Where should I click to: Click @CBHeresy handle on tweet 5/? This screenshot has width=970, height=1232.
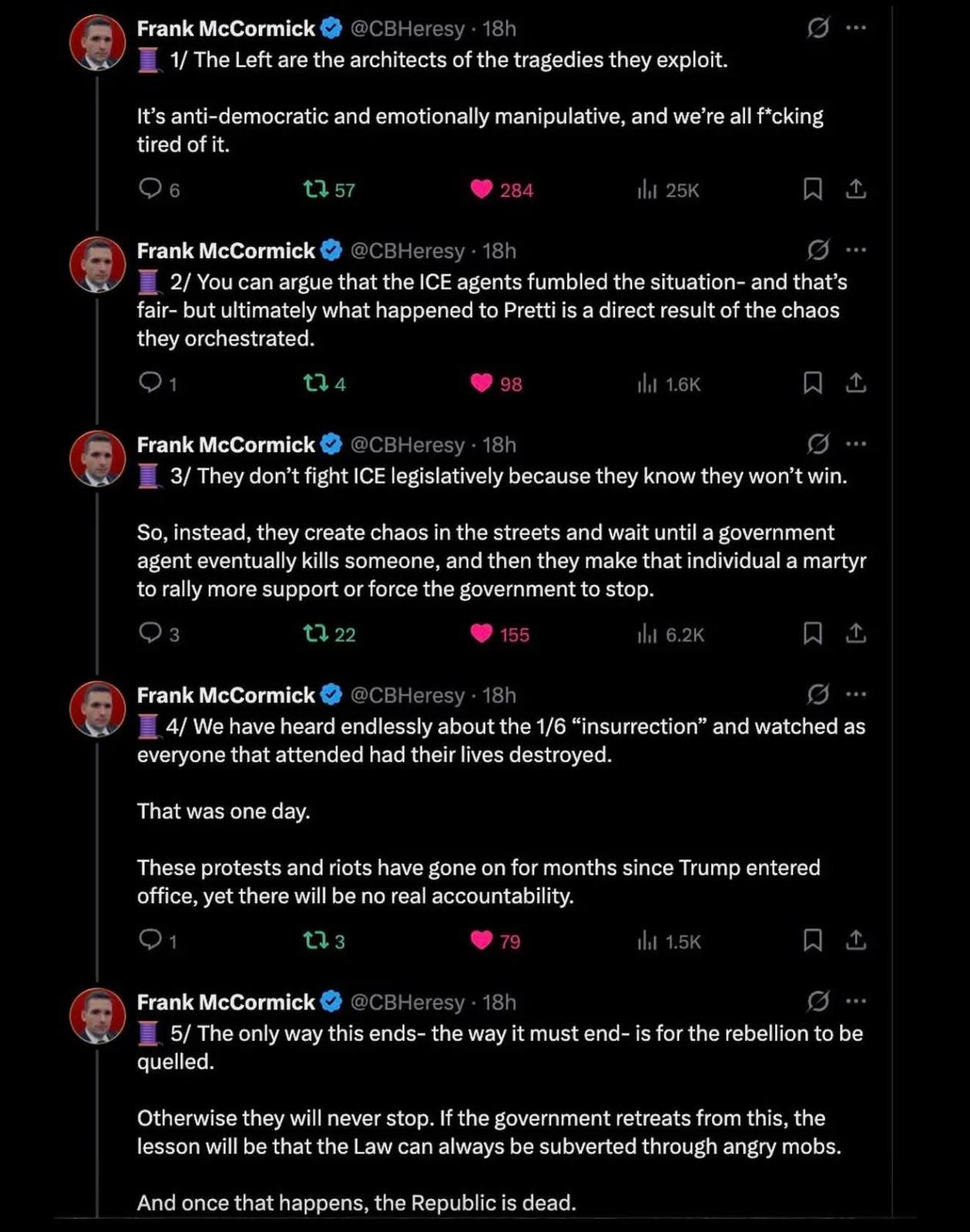(407, 1003)
